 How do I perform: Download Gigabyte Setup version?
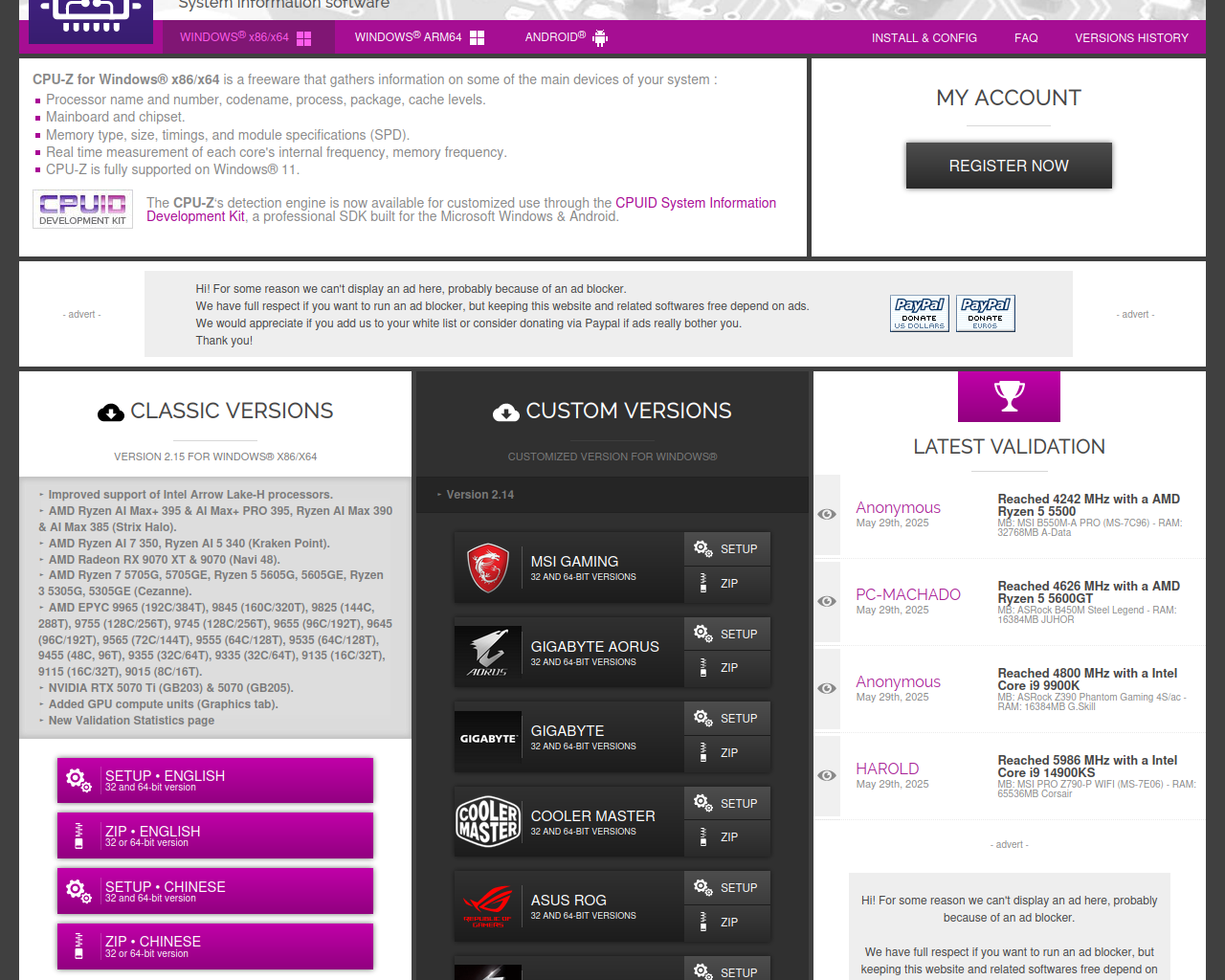(x=727, y=719)
